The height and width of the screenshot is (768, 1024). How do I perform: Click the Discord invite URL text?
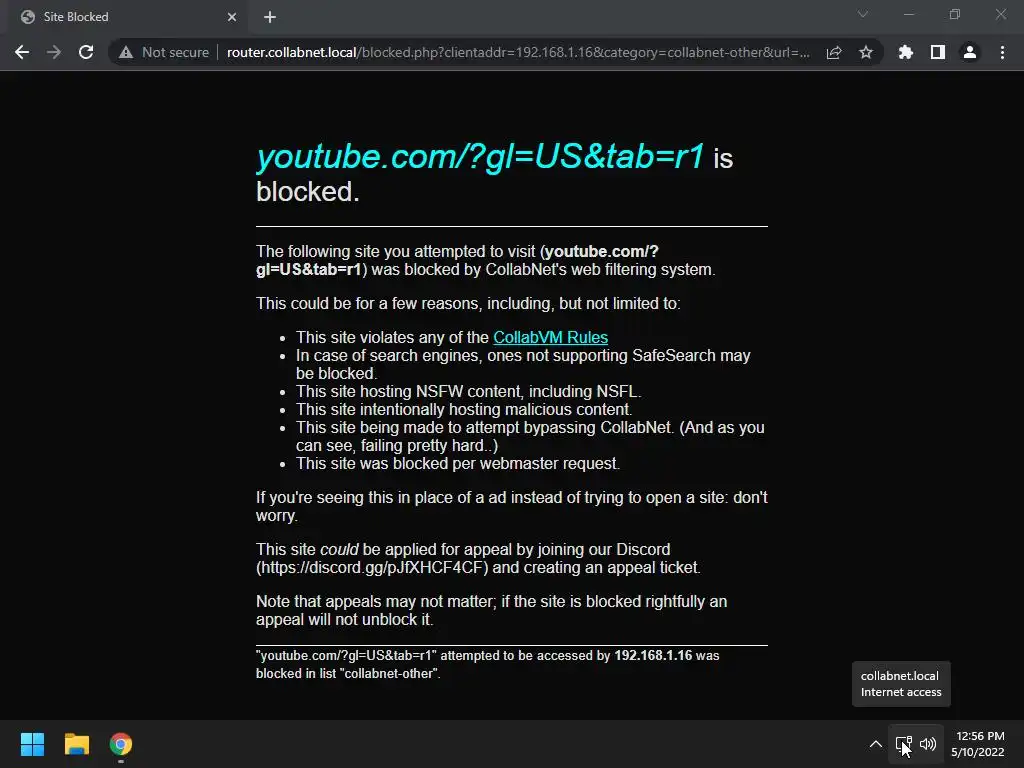click(x=372, y=568)
